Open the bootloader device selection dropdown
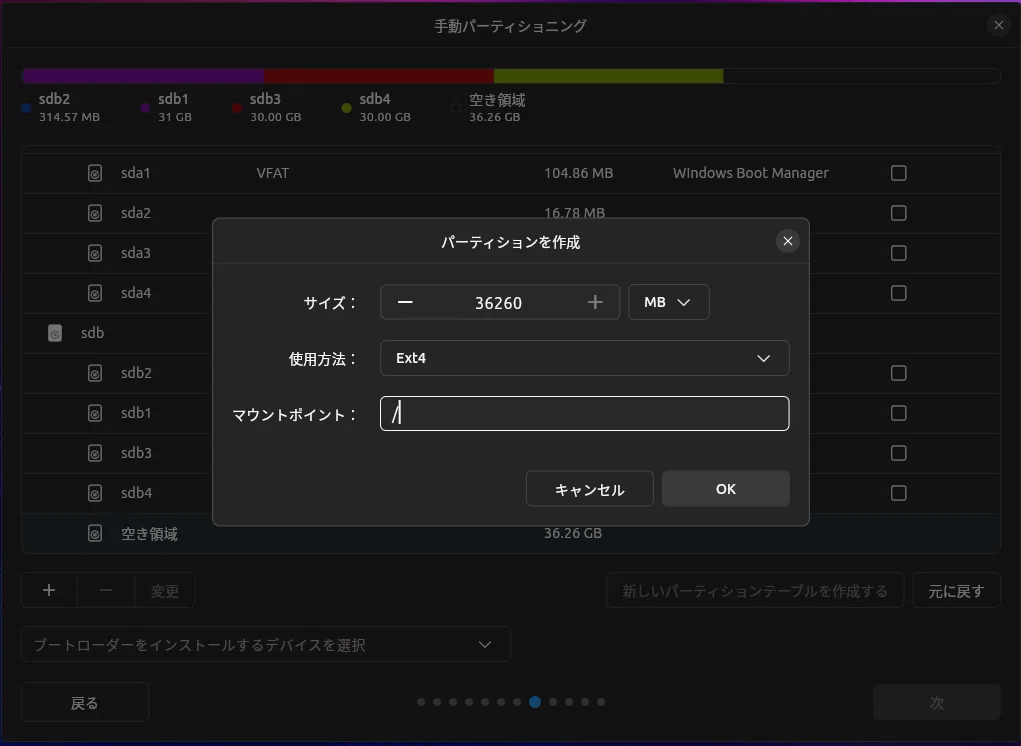Viewport: 1021px width, 746px height. coord(266,644)
